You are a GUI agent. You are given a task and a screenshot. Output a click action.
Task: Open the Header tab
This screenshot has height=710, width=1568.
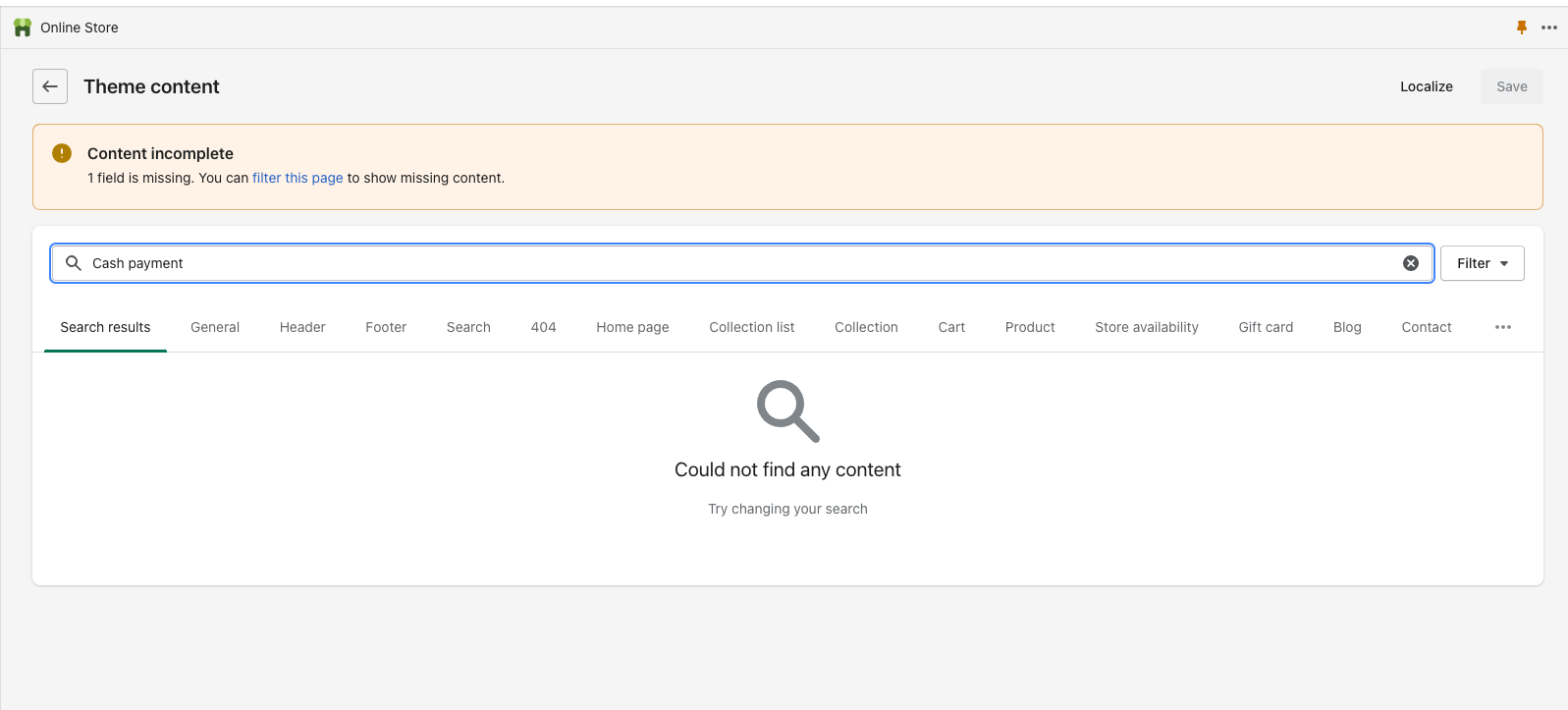pyautogui.click(x=302, y=327)
